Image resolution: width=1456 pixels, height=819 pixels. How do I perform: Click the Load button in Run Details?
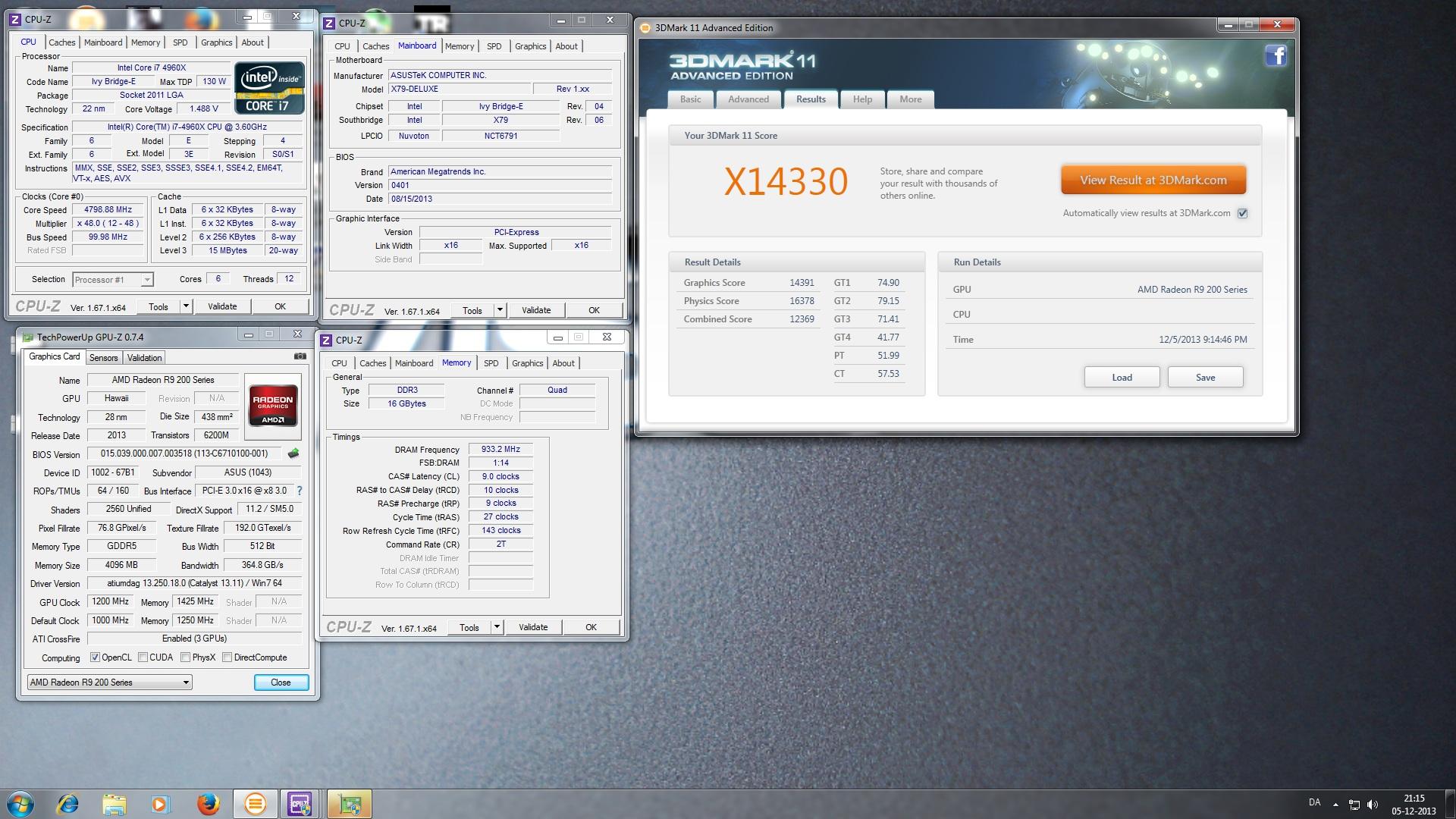click(1122, 378)
